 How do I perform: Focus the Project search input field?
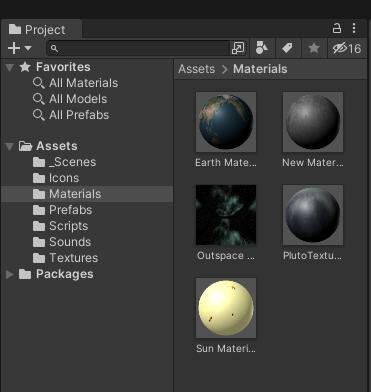point(139,49)
